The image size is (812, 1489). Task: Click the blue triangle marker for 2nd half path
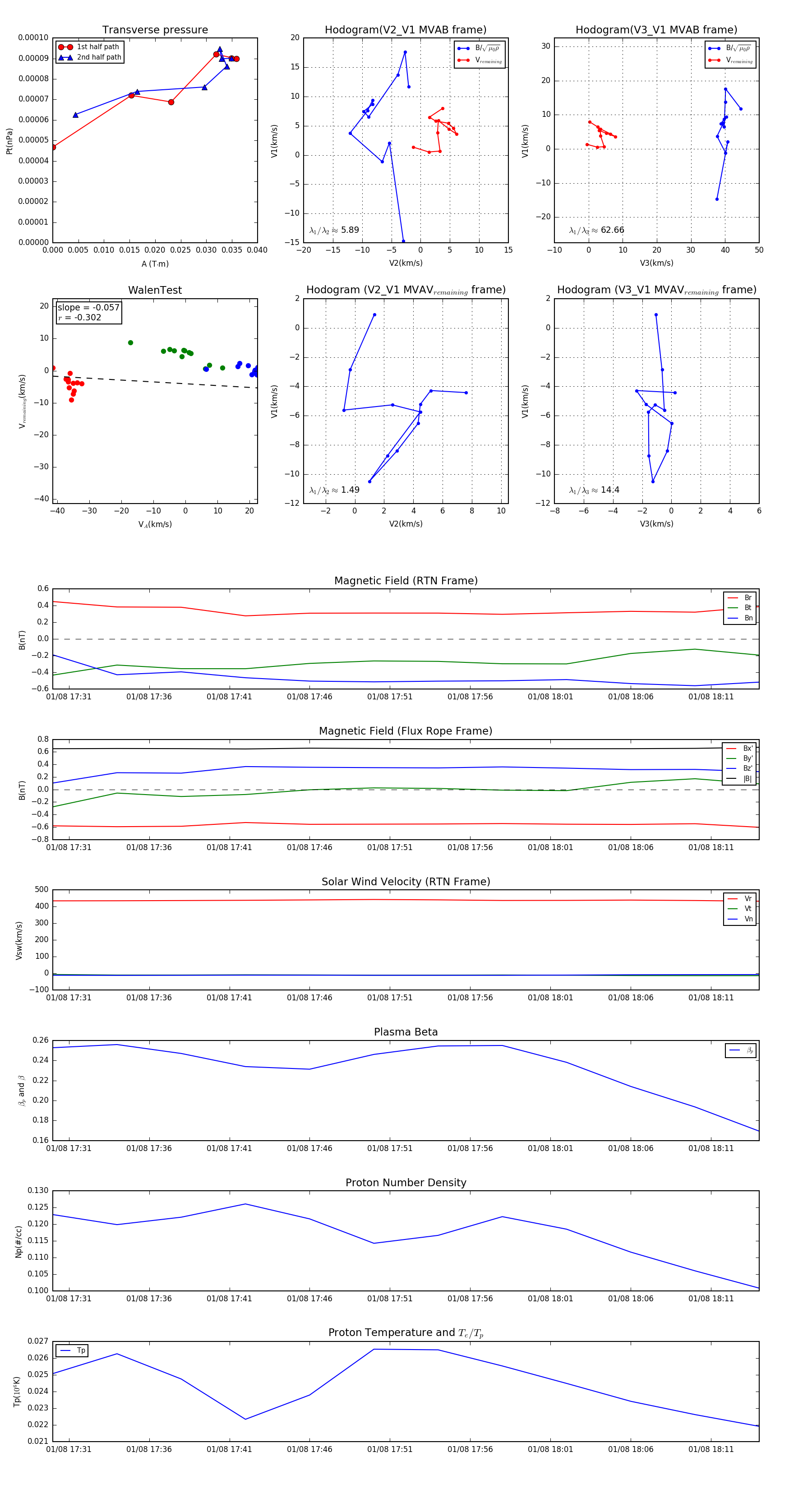pyautogui.click(x=65, y=57)
